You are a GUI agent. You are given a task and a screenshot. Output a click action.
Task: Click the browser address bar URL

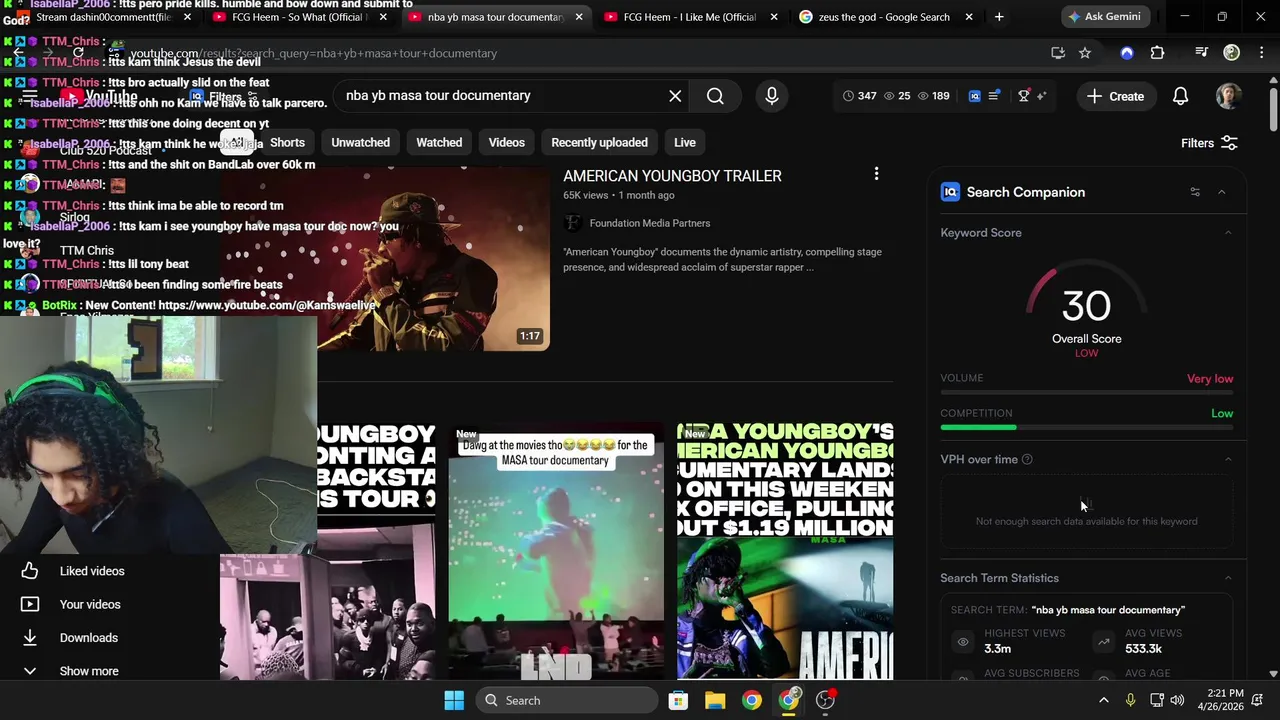coord(313,53)
